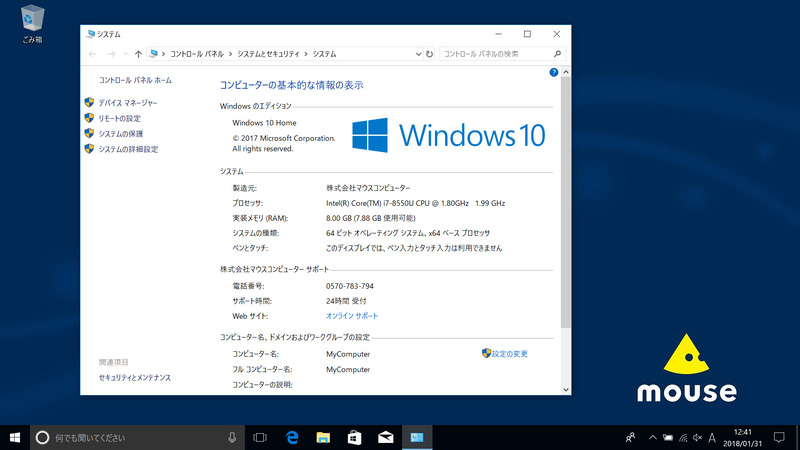The width and height of the screenshot is (800, 450).
Task: Open システムの保護 link
Action: 120,134
